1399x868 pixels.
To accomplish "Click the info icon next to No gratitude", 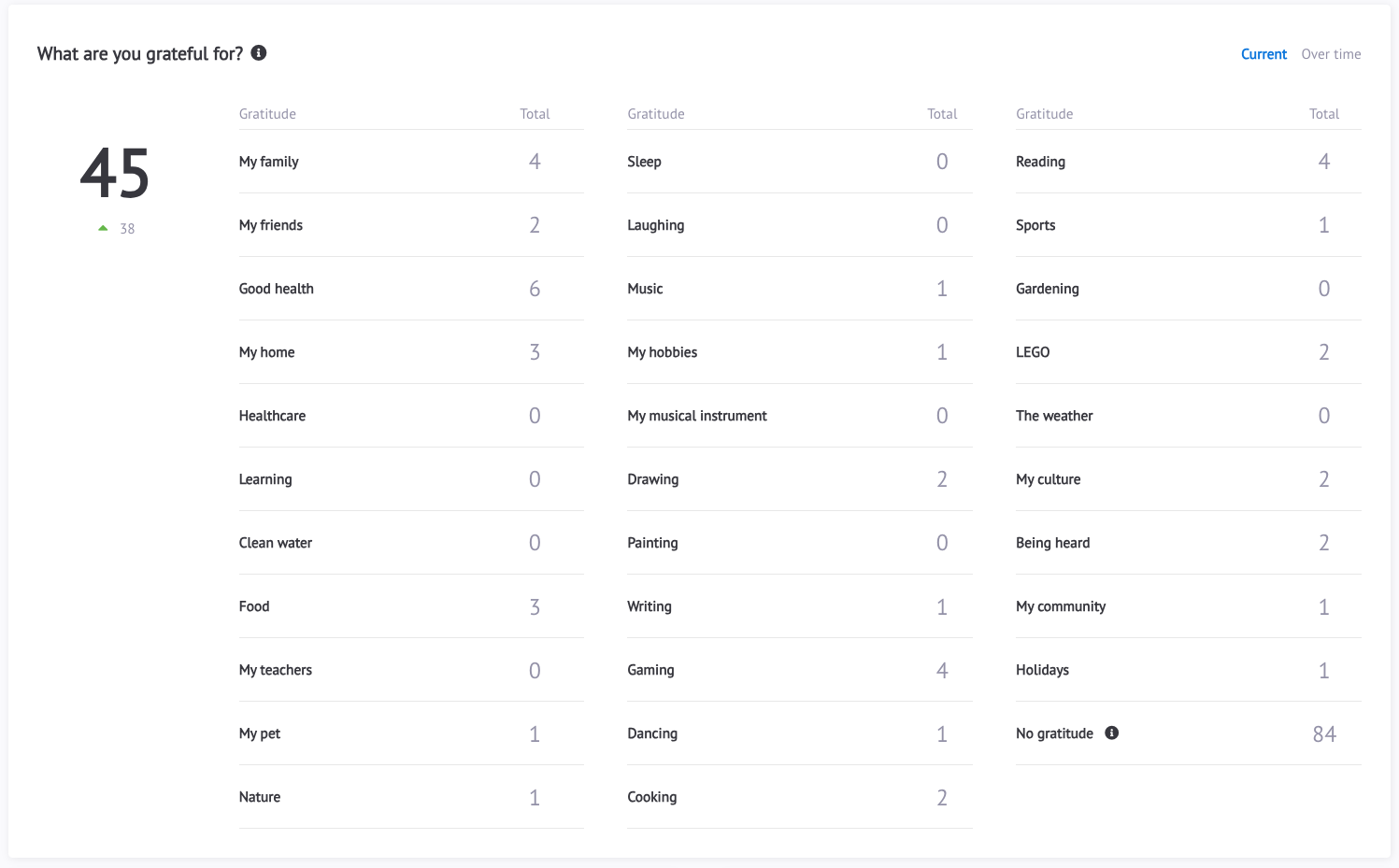I will (1111, 733).
